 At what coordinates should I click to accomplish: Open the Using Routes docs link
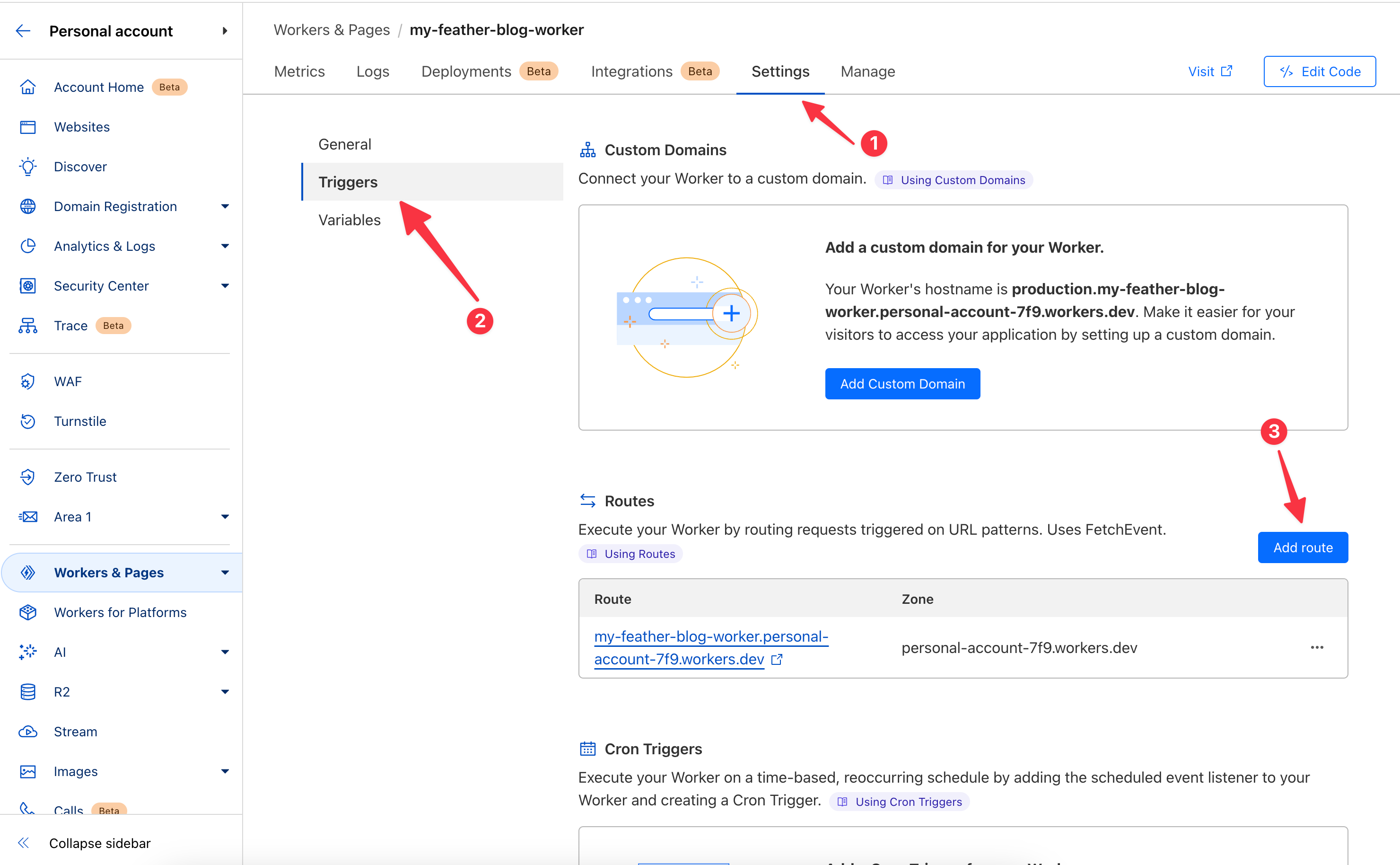(x=630, y=554)
